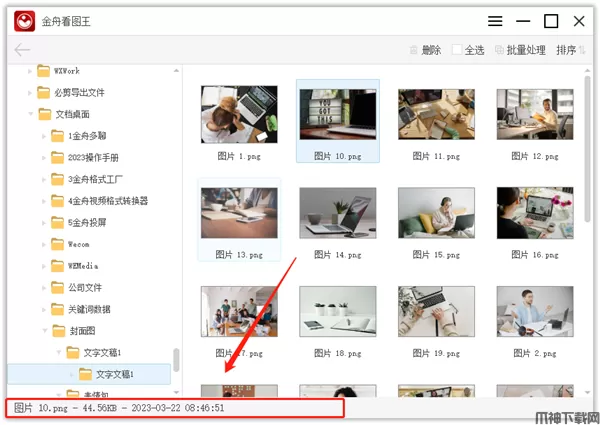The height and width of the screenshot is (425, 600).
Task: Select the WXMedia folder icon
Action: [57, 266]
